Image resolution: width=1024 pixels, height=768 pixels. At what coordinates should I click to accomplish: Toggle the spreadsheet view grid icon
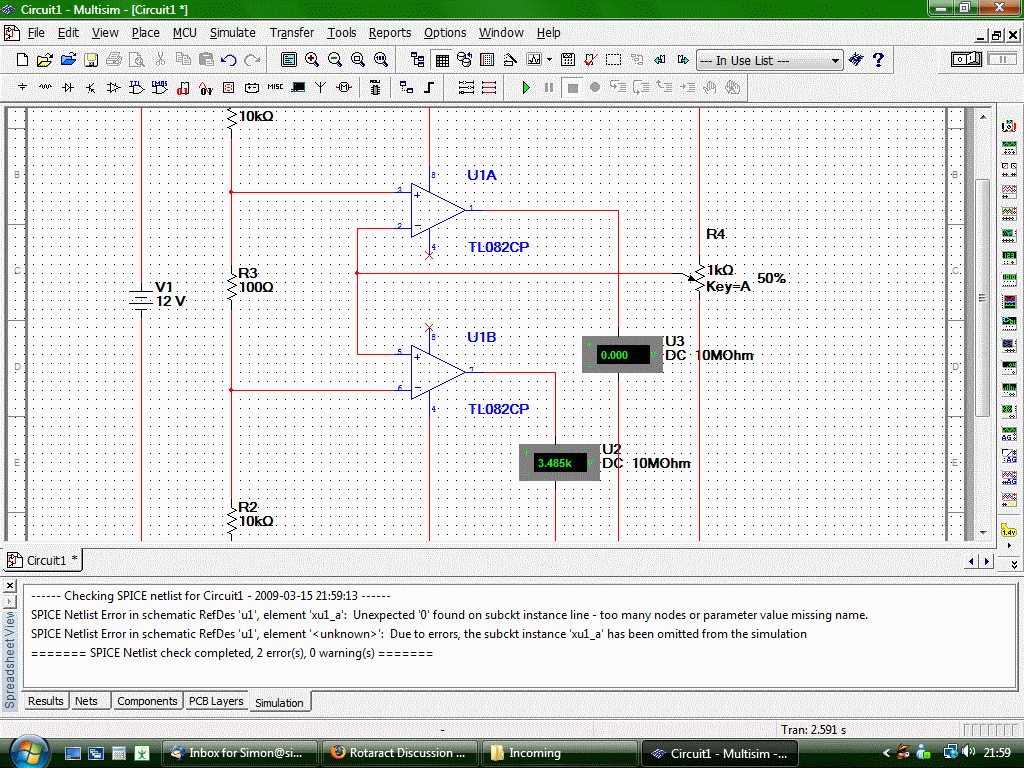(441, 60)
